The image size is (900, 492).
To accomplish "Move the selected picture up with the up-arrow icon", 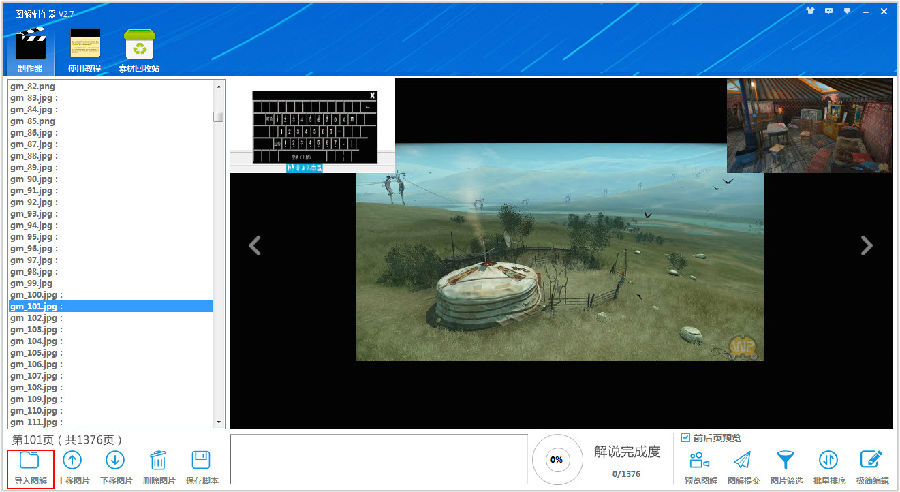I will click(72, 460).
